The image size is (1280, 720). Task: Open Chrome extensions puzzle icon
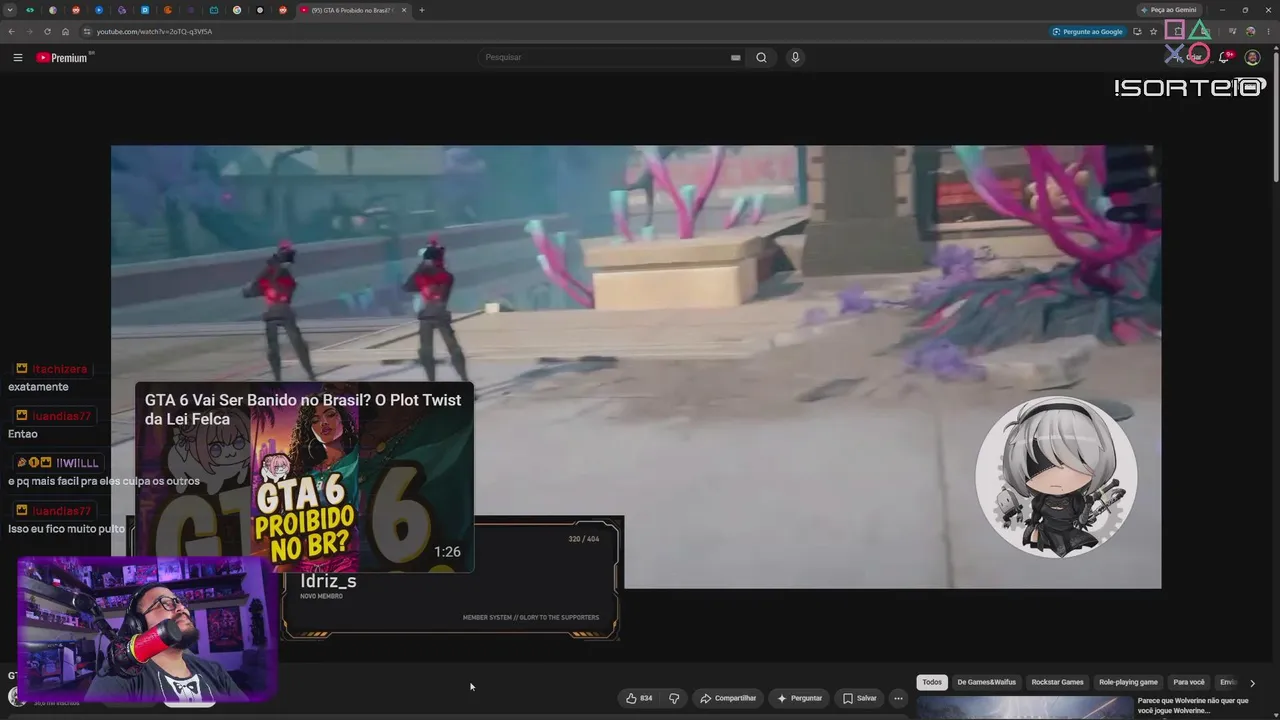(1176, 31)
